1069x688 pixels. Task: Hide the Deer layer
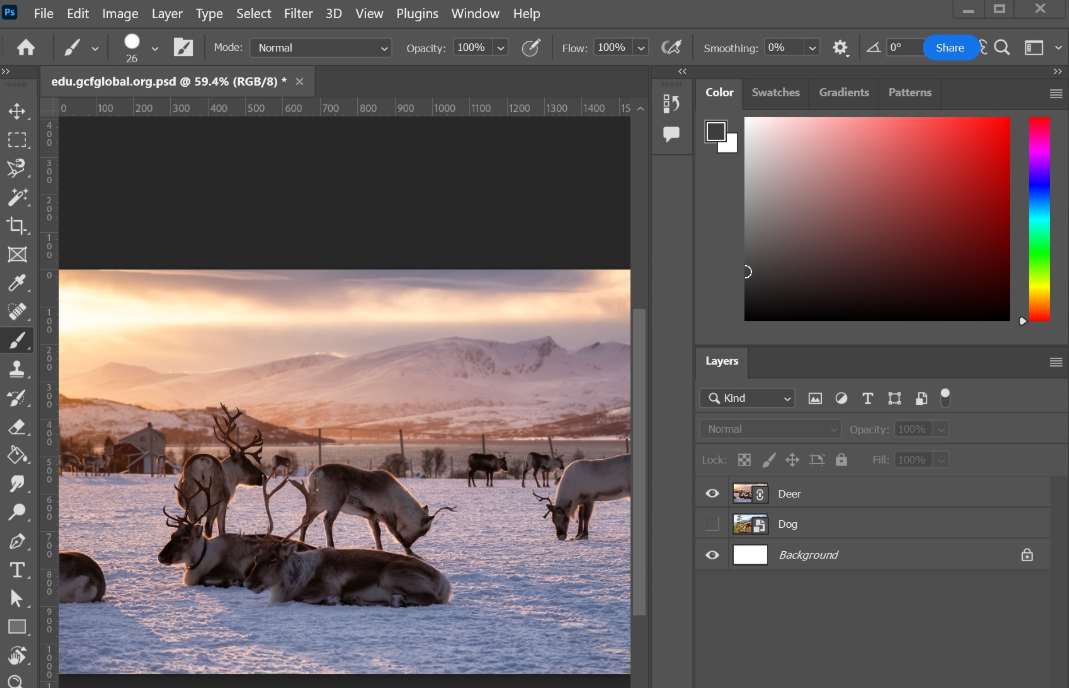[x=712, y=493]
